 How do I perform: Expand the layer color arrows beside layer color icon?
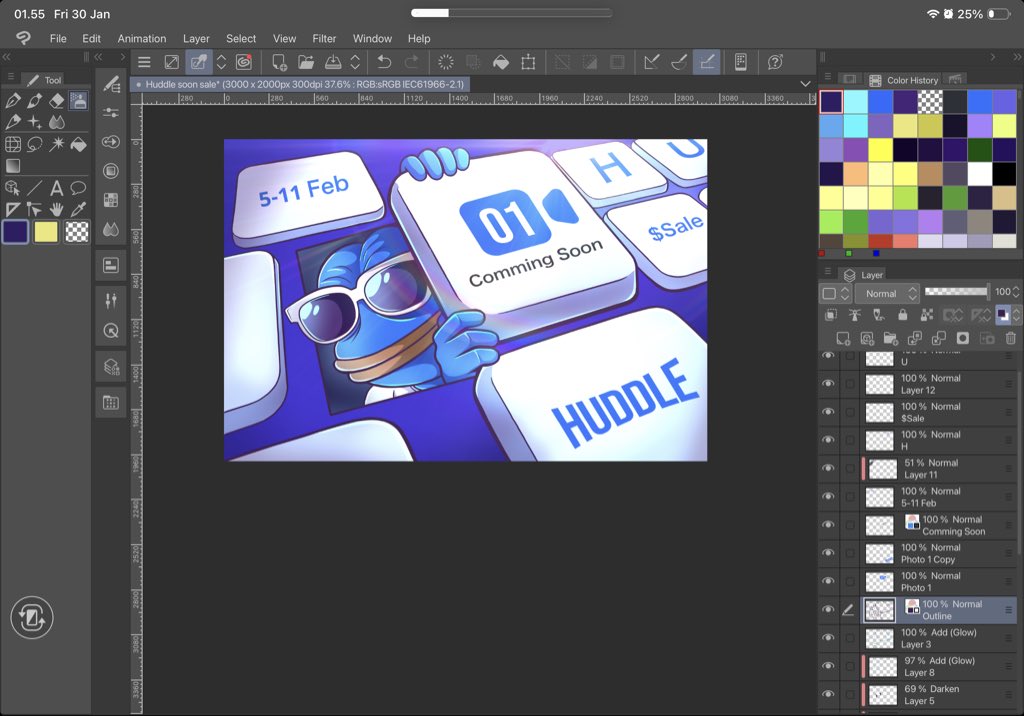pyautogui.click(x=1016, y=315)
